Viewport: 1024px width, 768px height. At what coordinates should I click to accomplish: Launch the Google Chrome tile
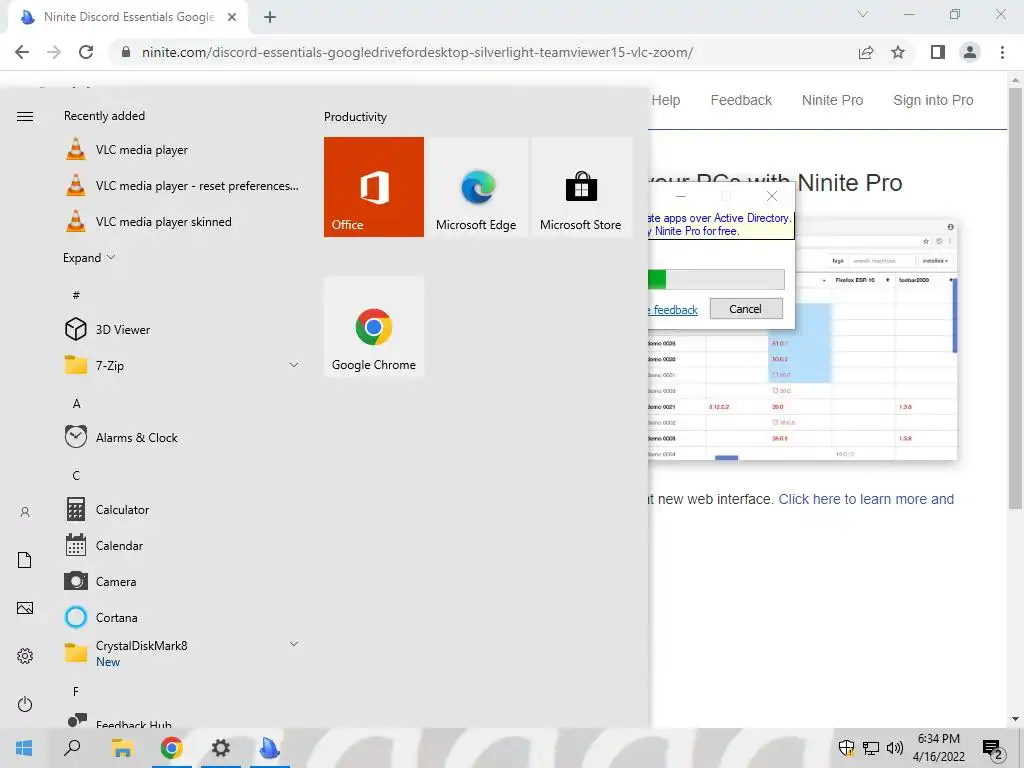[374, 327]
